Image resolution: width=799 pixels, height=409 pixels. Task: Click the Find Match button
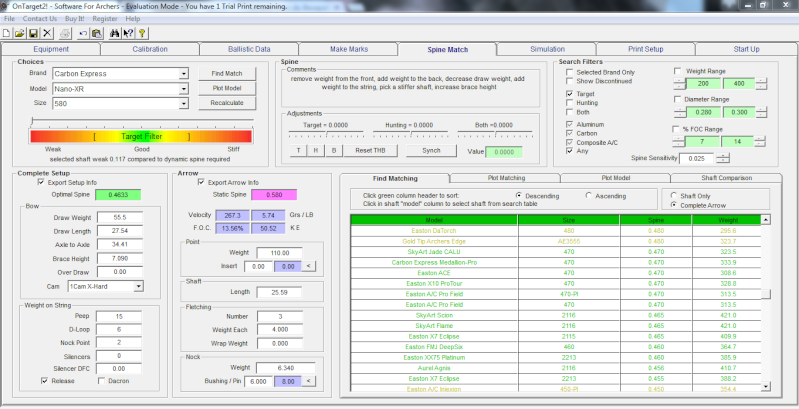click(x=227, y=73)
